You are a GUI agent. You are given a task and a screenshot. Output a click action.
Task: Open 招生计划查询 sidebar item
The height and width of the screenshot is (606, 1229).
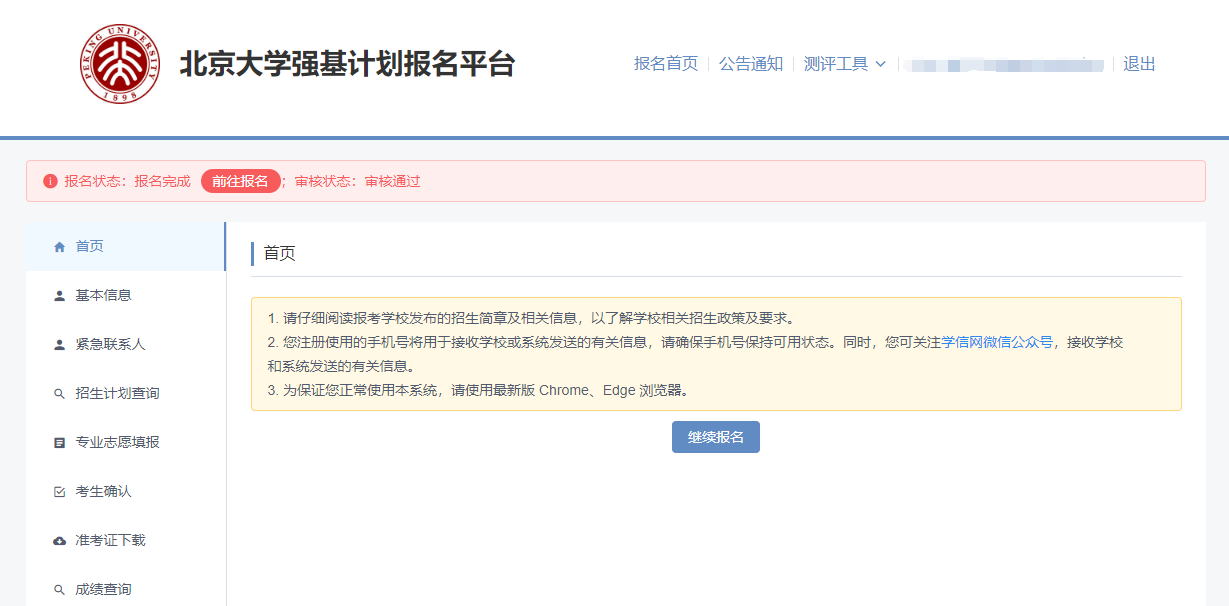(126, 394)
